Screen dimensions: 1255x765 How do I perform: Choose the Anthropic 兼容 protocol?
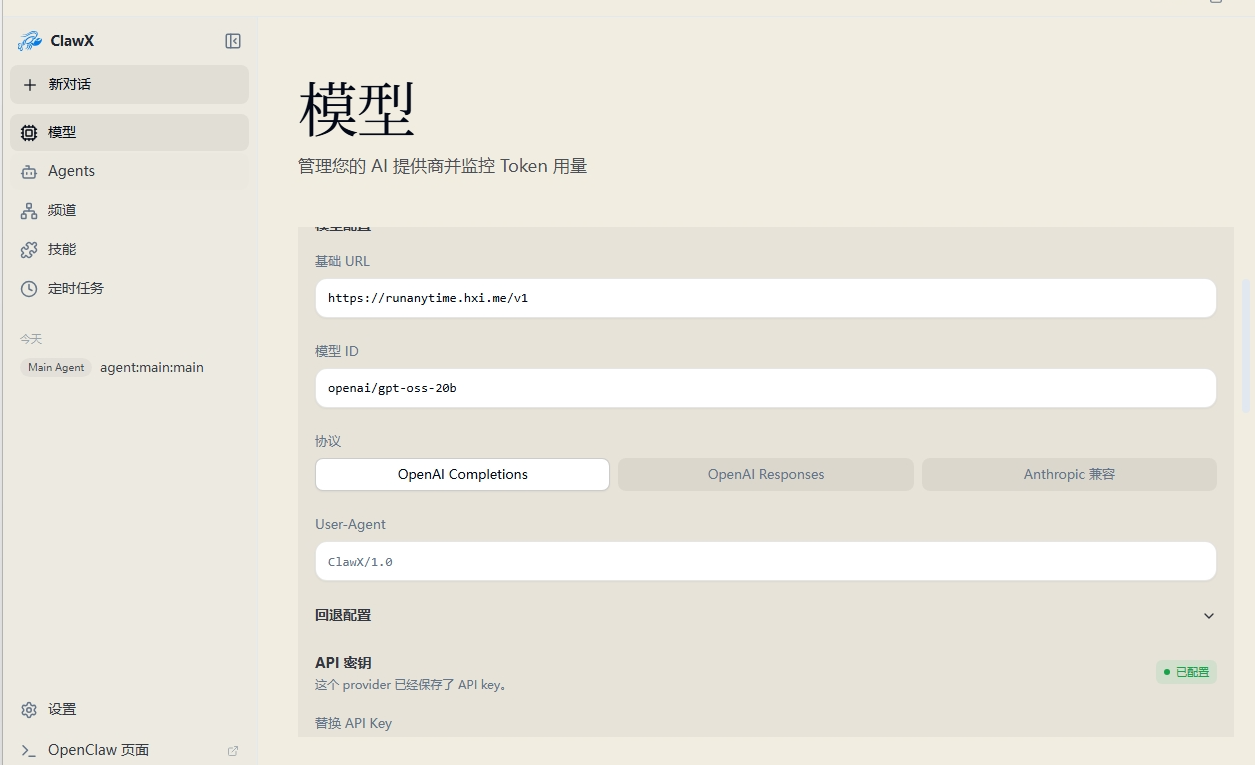[1069, 474]
